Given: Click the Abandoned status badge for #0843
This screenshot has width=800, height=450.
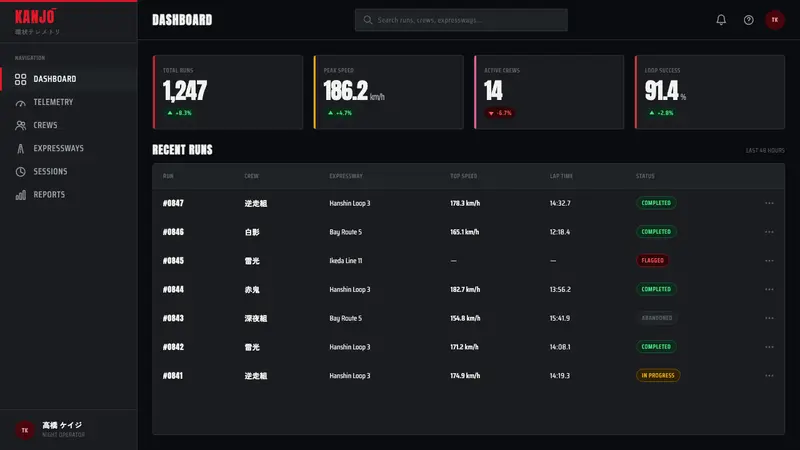Looking at the screenshot, I should 657,318.
